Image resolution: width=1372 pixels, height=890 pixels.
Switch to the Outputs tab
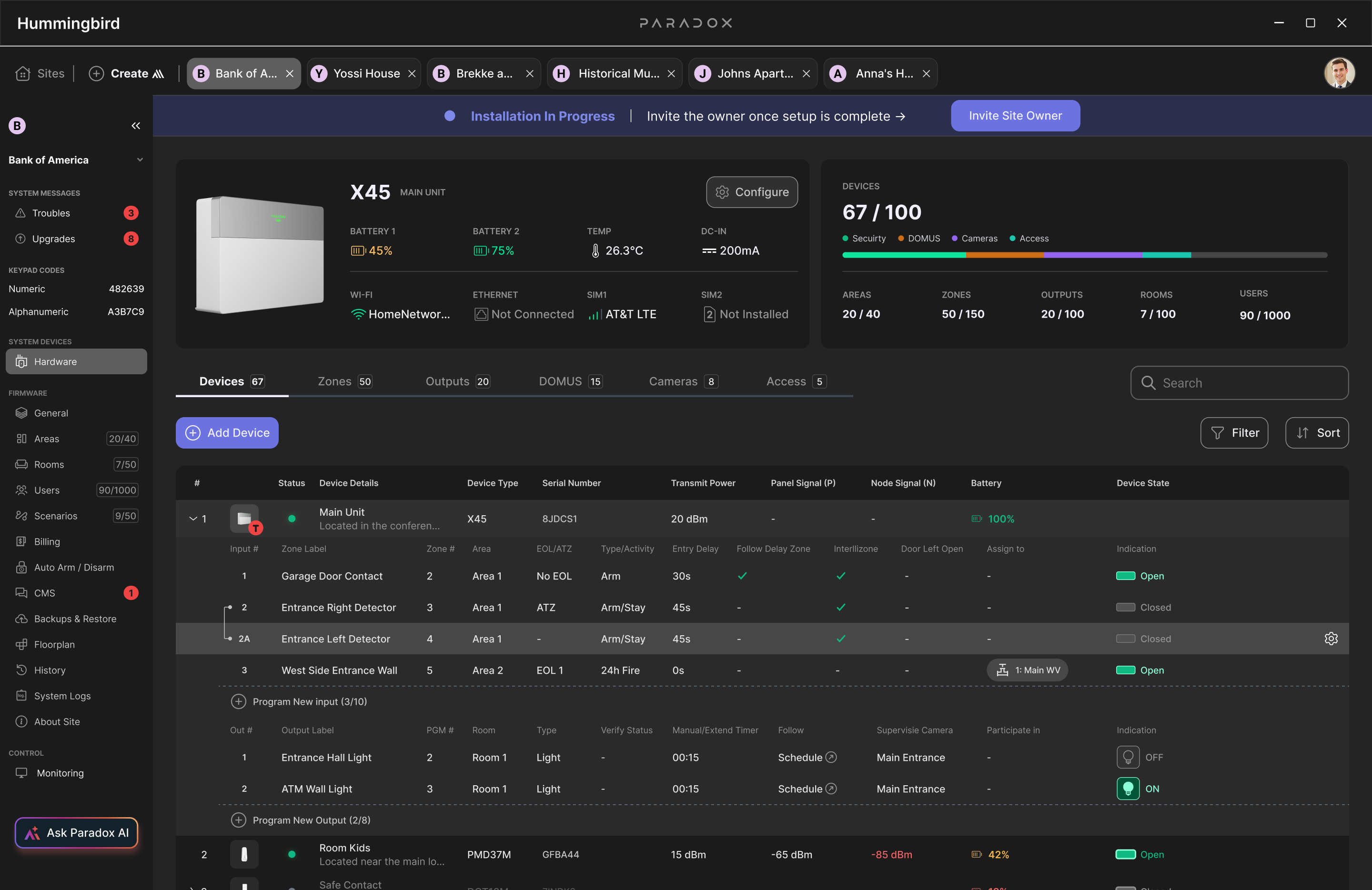[458, 381]
